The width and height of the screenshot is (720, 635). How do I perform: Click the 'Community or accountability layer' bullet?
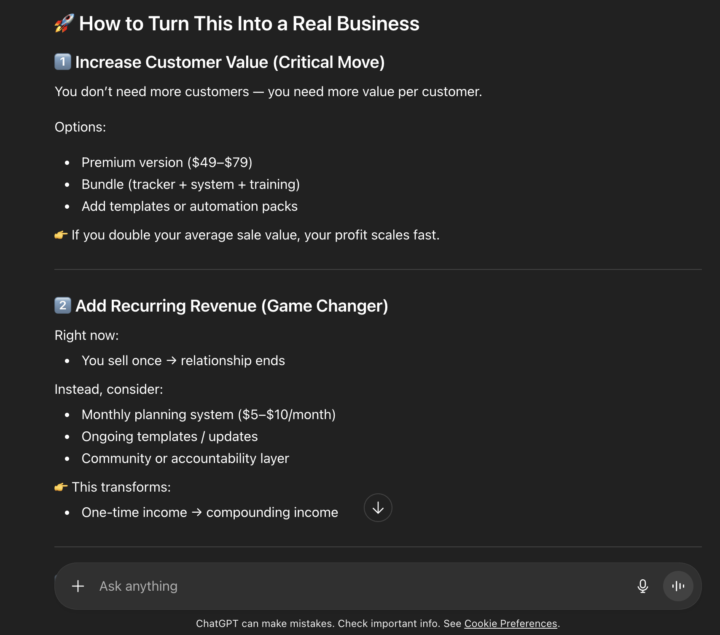[185, 459]
